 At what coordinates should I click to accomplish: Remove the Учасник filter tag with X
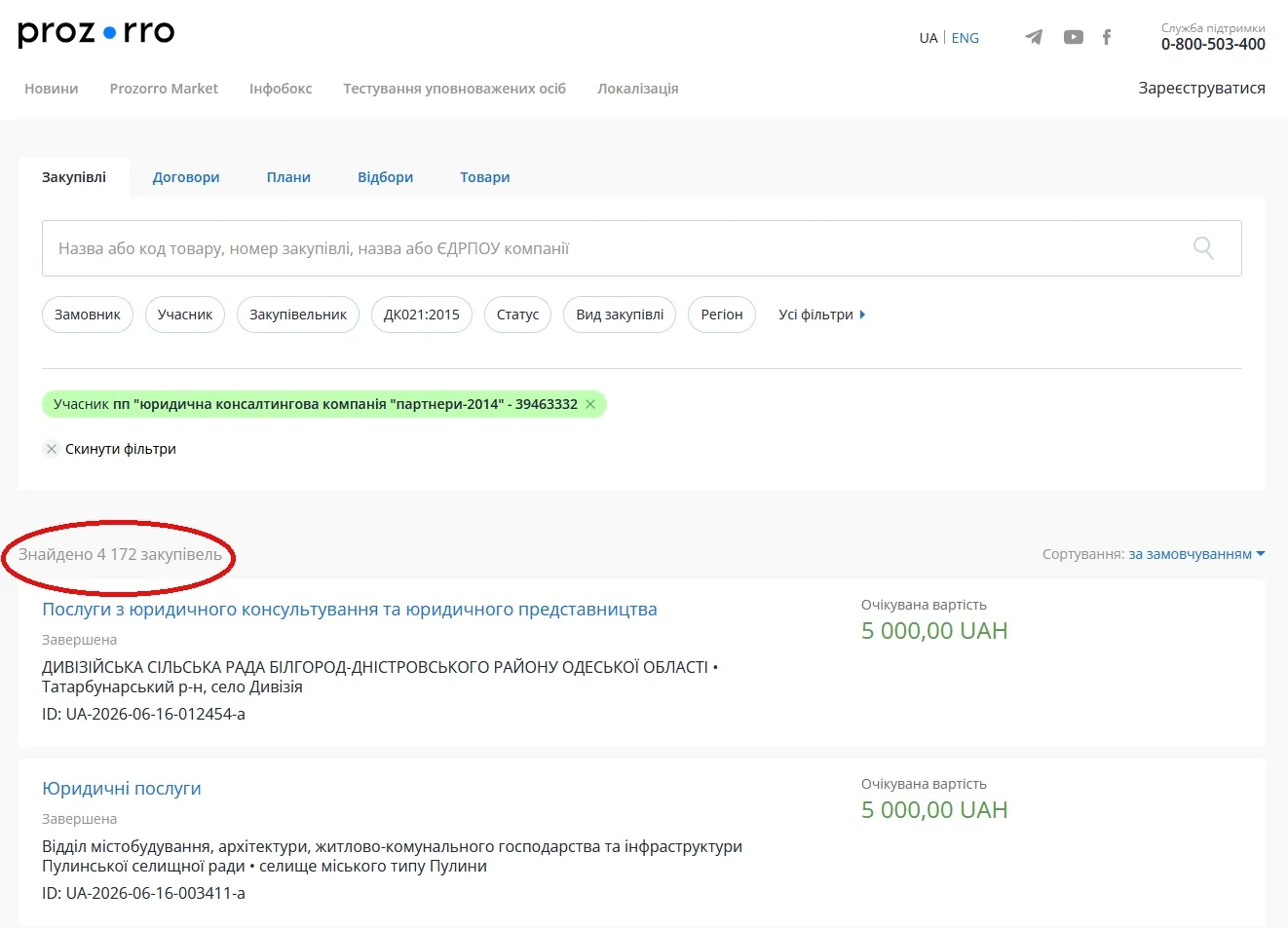click(x=590, y=404)
